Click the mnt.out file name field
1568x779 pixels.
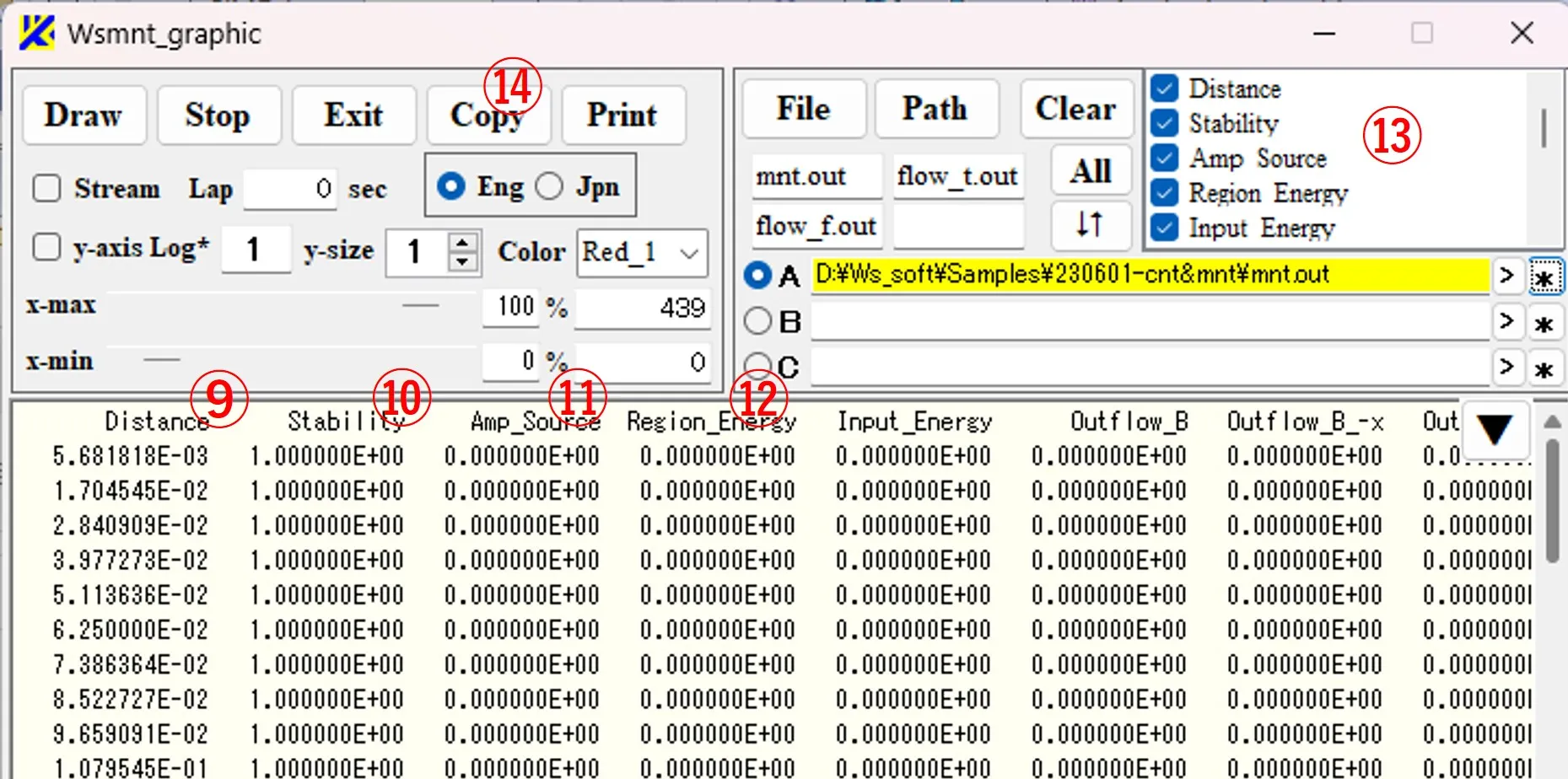(x=816, y=175)
